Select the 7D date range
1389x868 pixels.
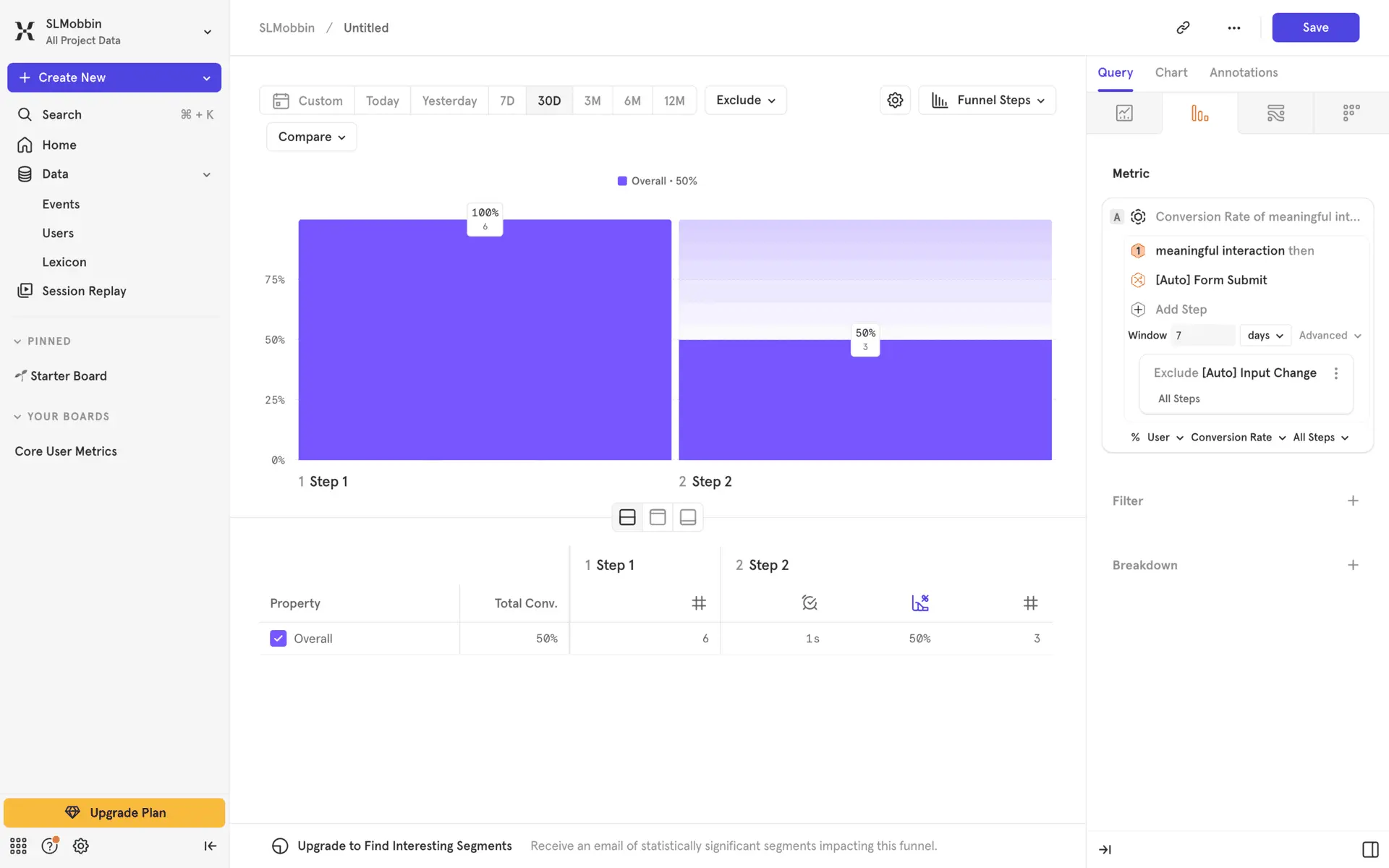[x=507, y=101]
